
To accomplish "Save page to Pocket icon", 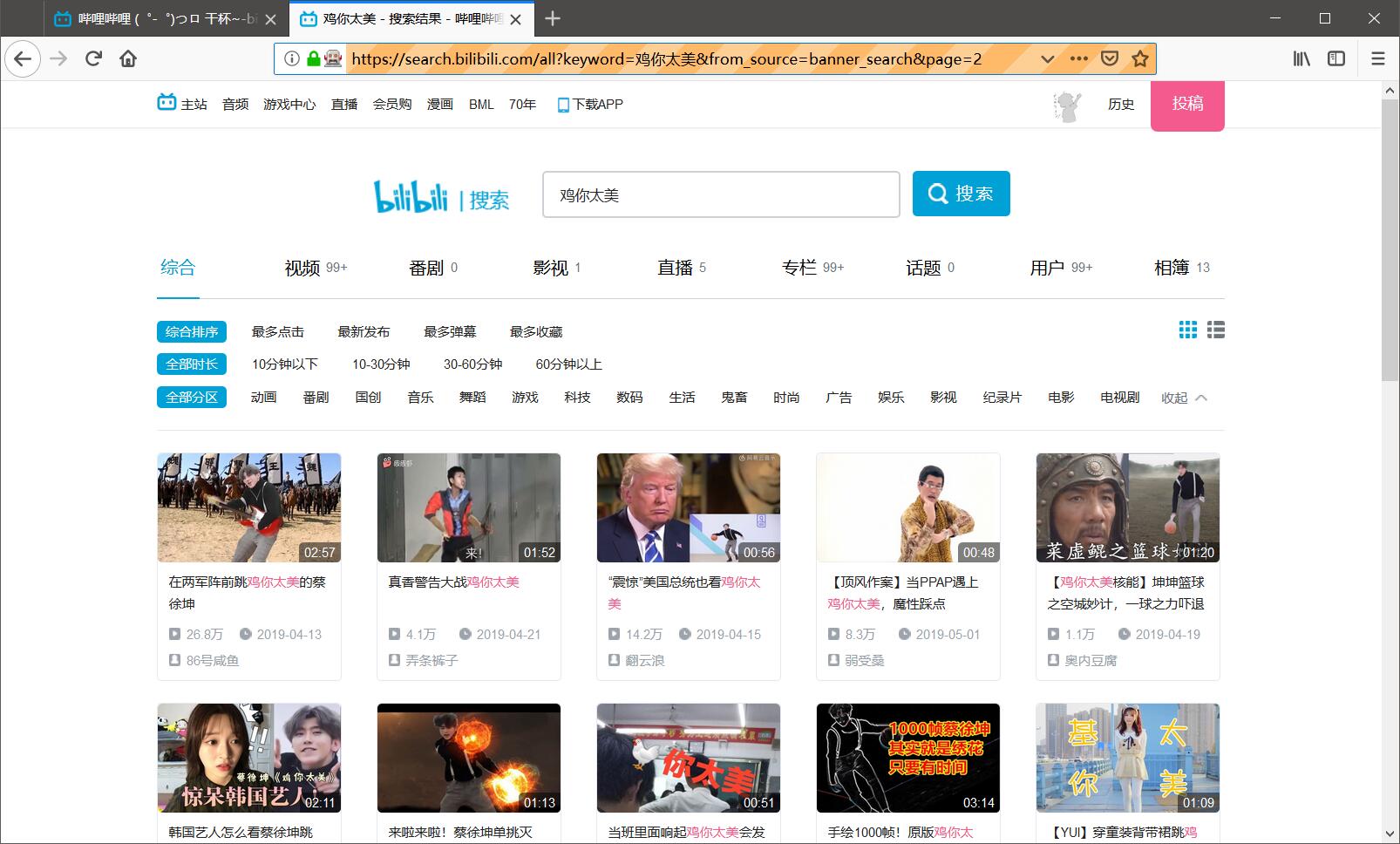I will pyautogui.click(x=1110, y=58).
